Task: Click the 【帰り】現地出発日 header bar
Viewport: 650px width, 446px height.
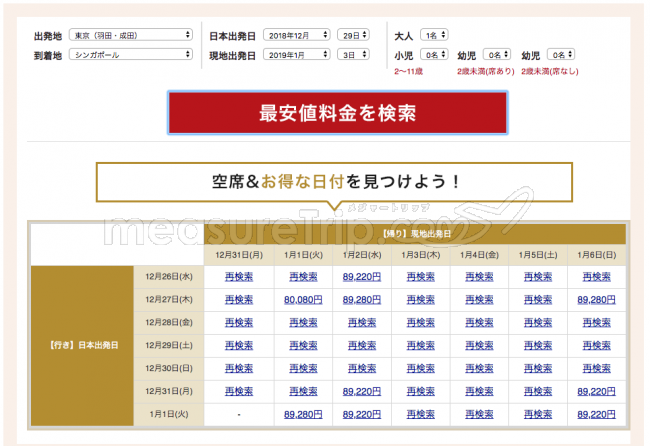Action: [415, 234]
